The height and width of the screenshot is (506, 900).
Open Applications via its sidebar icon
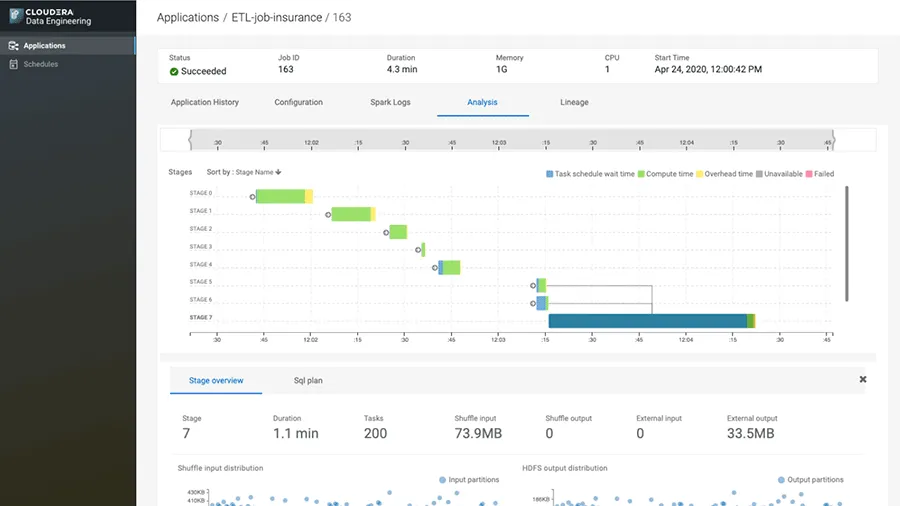13,46
